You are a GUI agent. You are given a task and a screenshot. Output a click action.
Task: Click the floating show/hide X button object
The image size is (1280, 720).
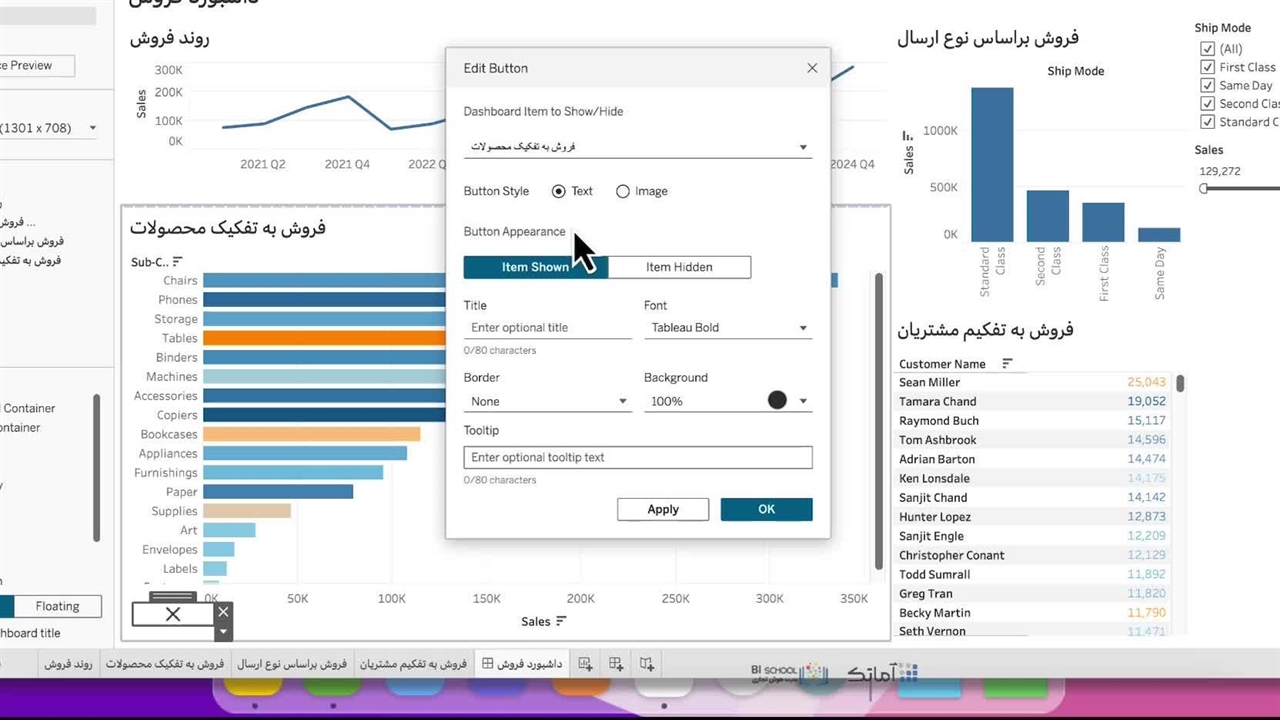pyautogui.click(x=173, y=614)
